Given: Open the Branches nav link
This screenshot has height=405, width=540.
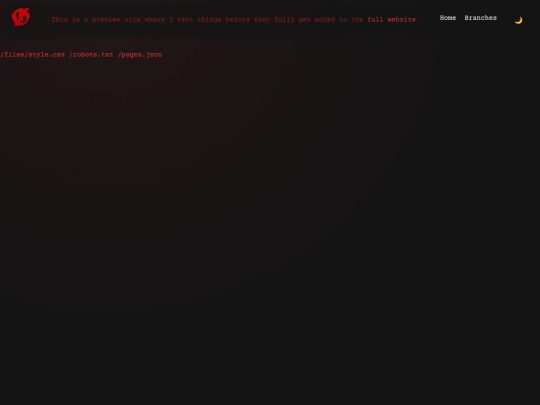Looking at the screenshot, I should [x=480, y=18].
